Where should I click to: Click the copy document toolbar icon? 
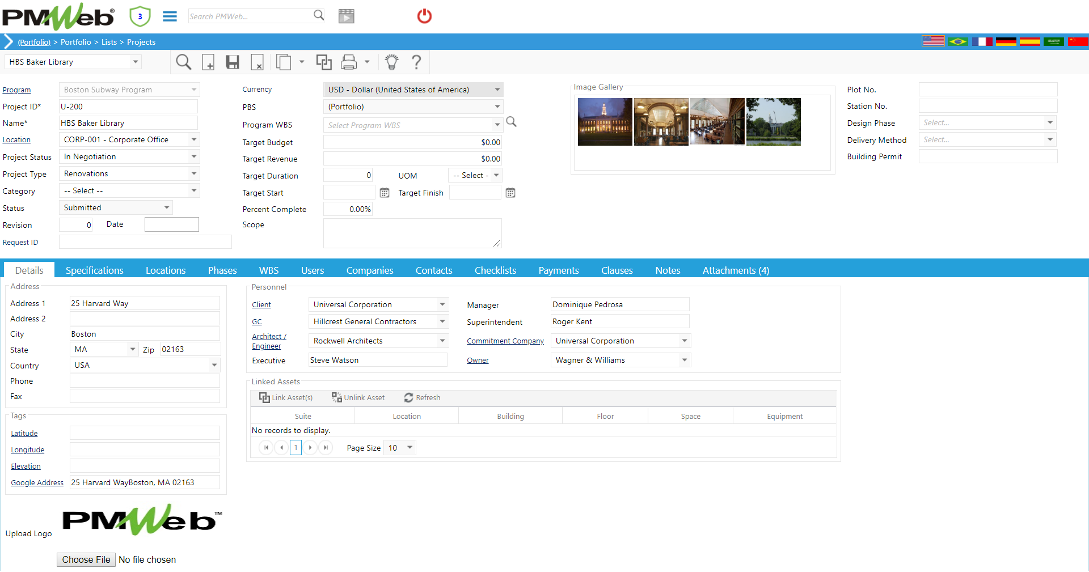pyautogui.click(x=283, y=62)
